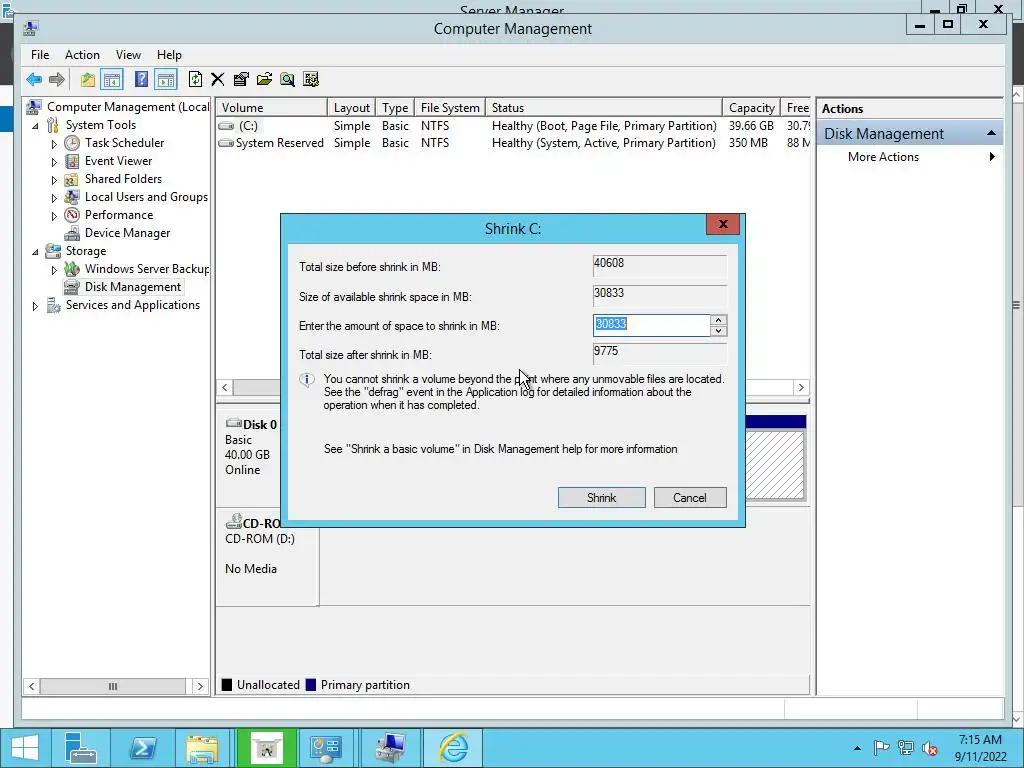Open the Help toolbar icon
Image resolution: width=1024 pixels, height=768 pixels.
(x=141, y=80)
